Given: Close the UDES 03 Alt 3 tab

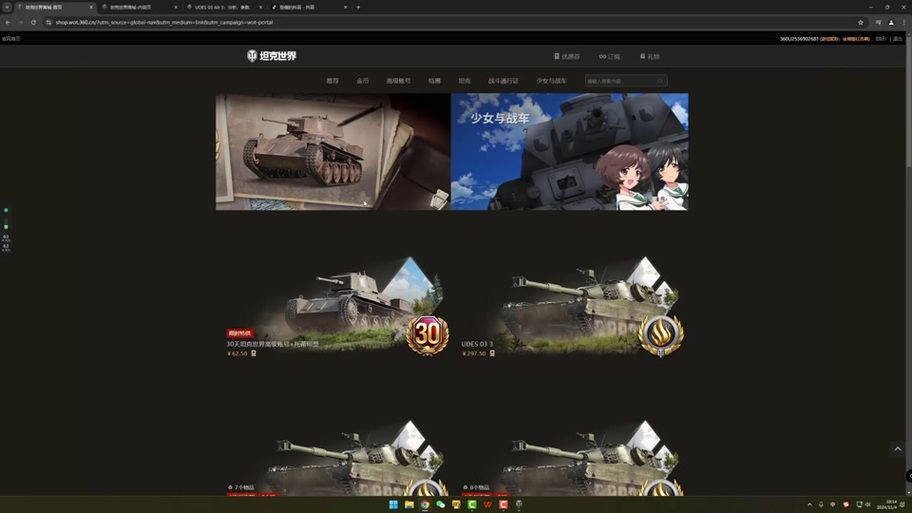Looking at the screenshot, I should [x=260, y=7].
